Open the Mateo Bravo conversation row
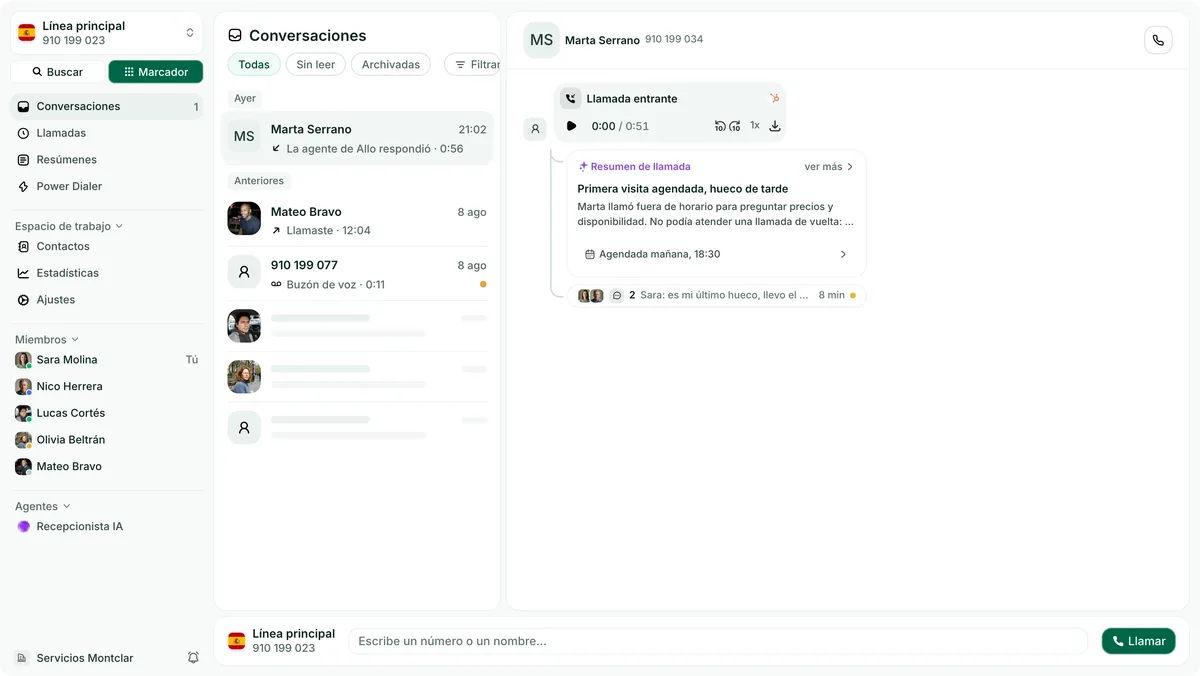This screenshot has width=1200, height=676. (357, 220)
